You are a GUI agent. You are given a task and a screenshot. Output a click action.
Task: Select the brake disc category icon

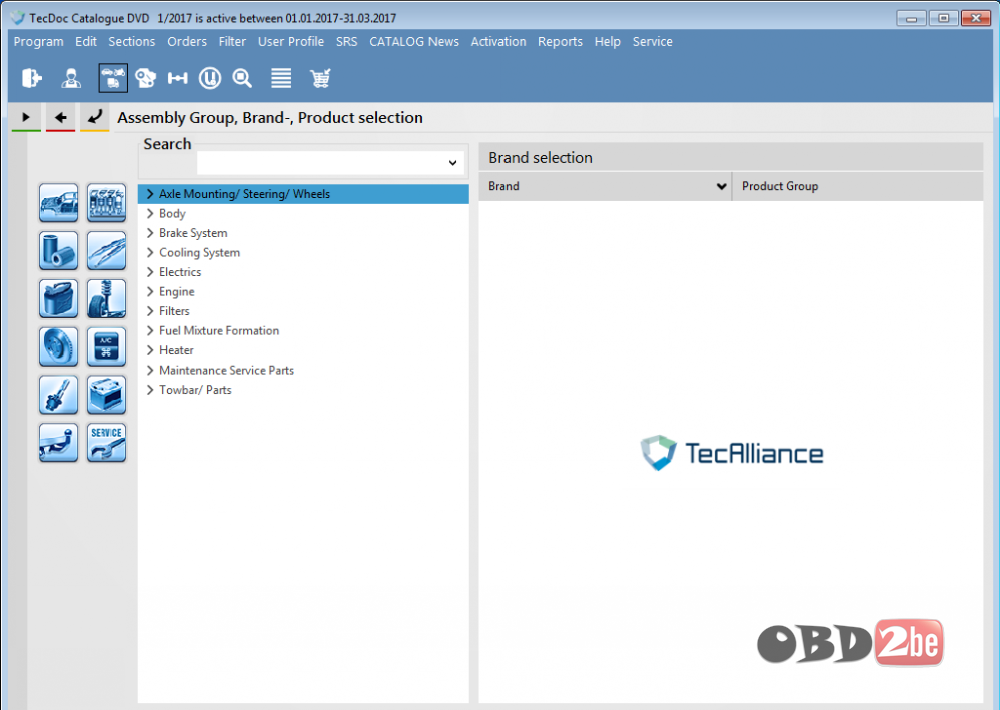pos(59,347)
